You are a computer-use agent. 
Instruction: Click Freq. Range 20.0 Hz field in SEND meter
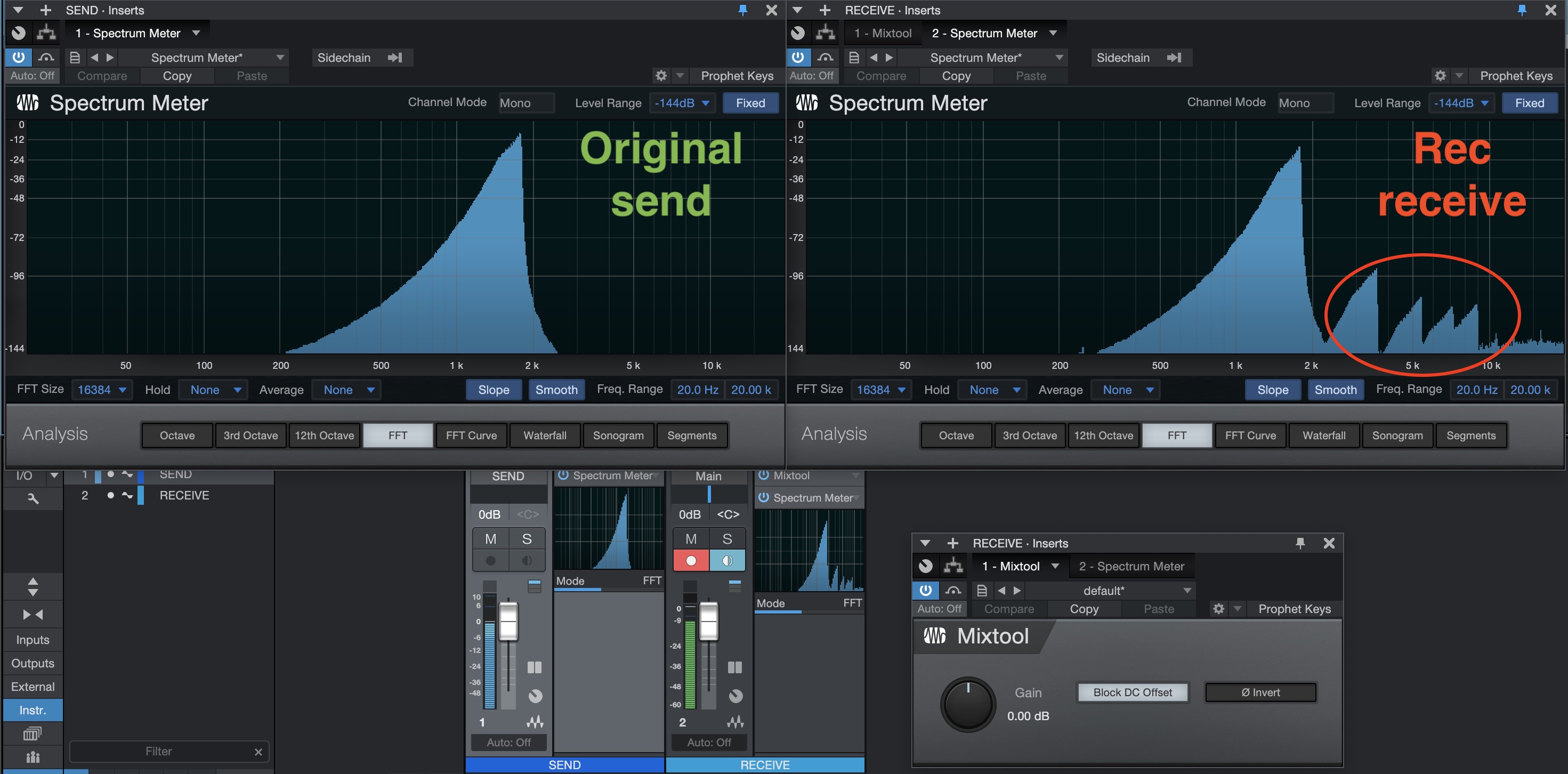tap(698, 390)
